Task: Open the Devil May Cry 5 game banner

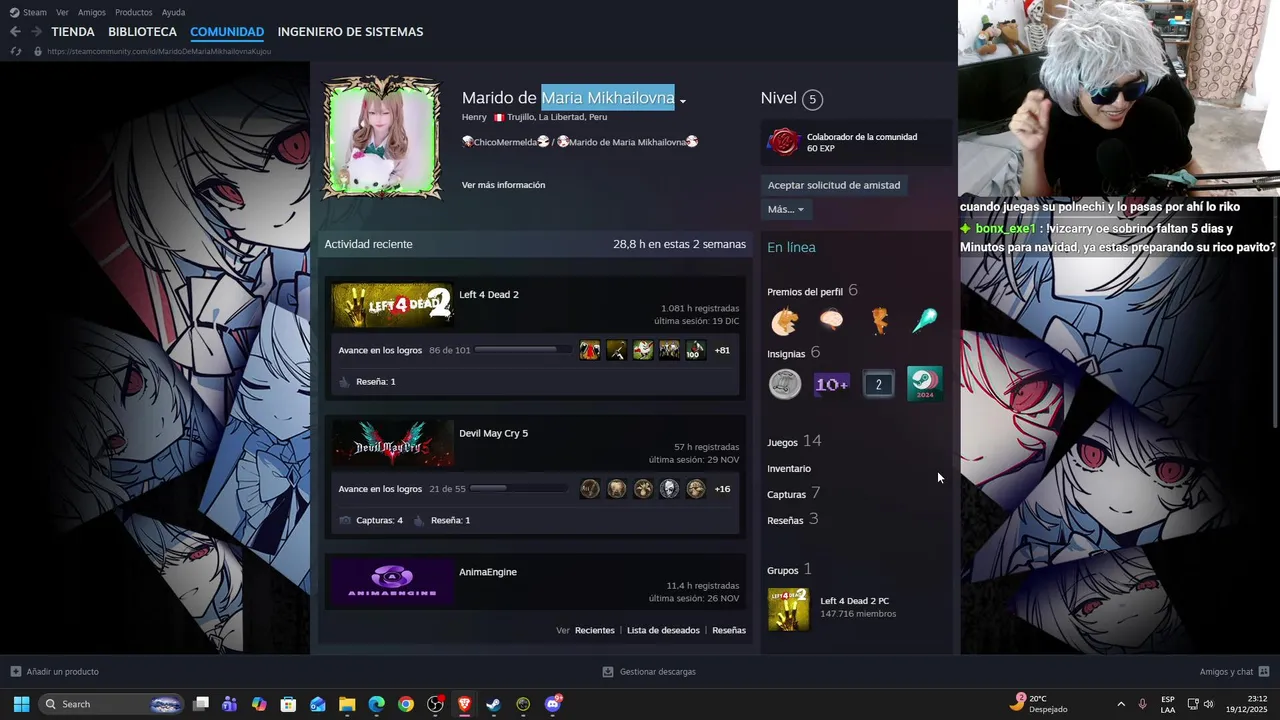Action: click(x=392, y=444)
